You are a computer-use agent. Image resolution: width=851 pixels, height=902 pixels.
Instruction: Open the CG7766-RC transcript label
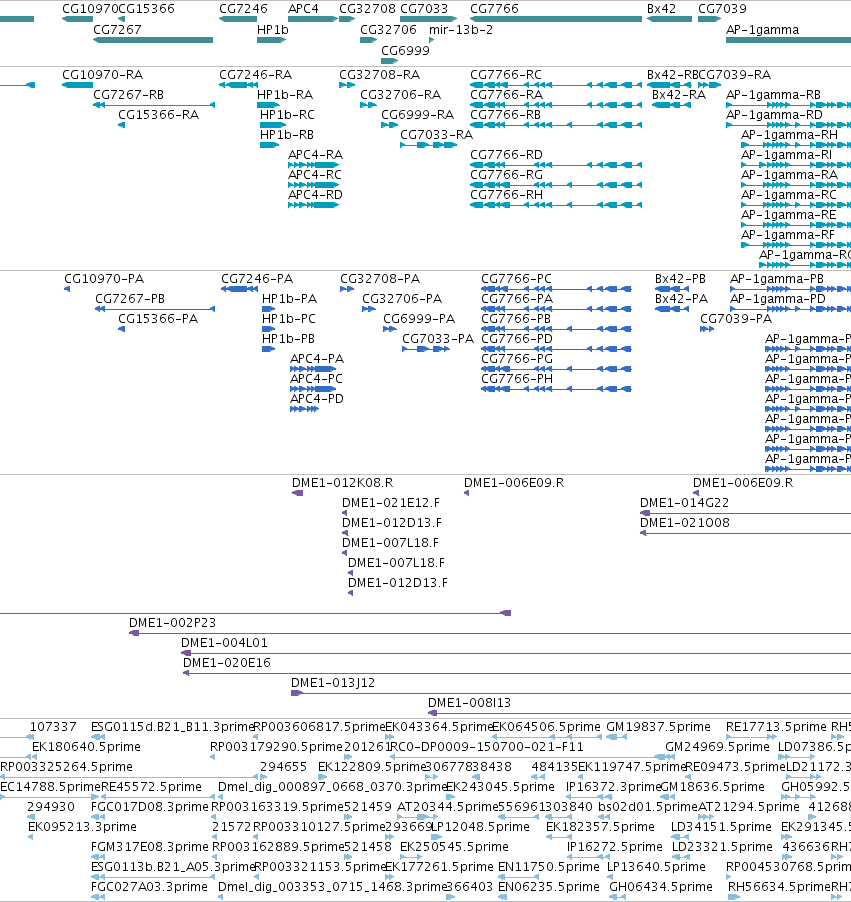click(x=506, y=75)
